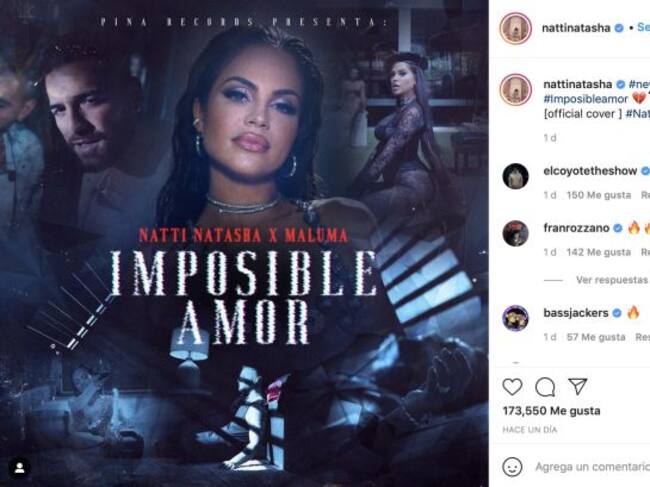View 150 Me gusta on comment
This screenshot has width=650, height=487.
coord(599,195)
